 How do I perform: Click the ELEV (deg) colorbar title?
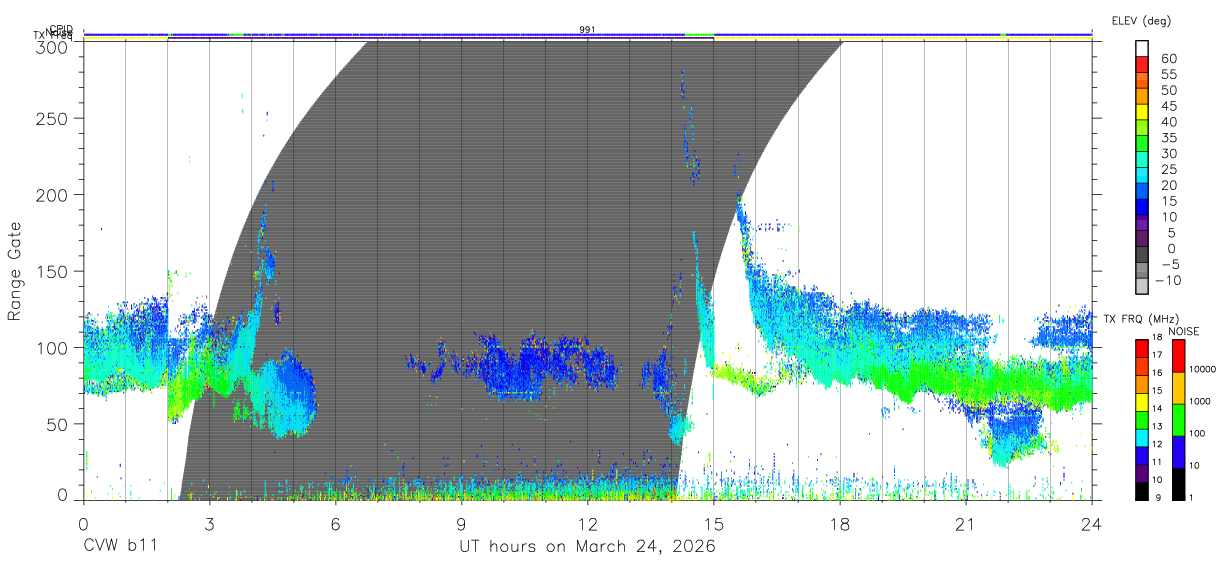1141,21
